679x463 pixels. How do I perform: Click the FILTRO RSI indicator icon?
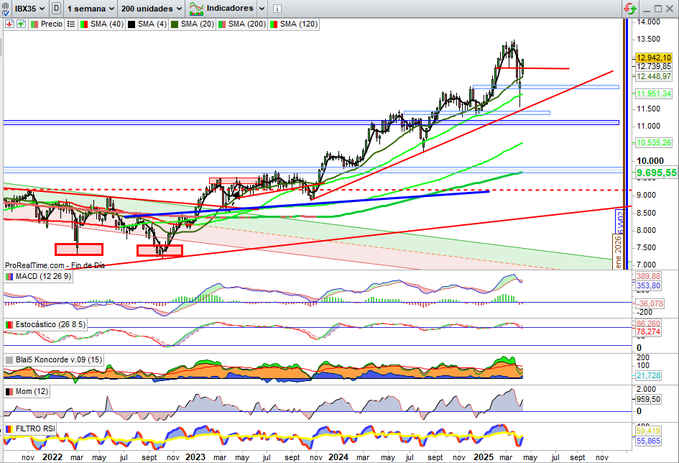point(9,428)
